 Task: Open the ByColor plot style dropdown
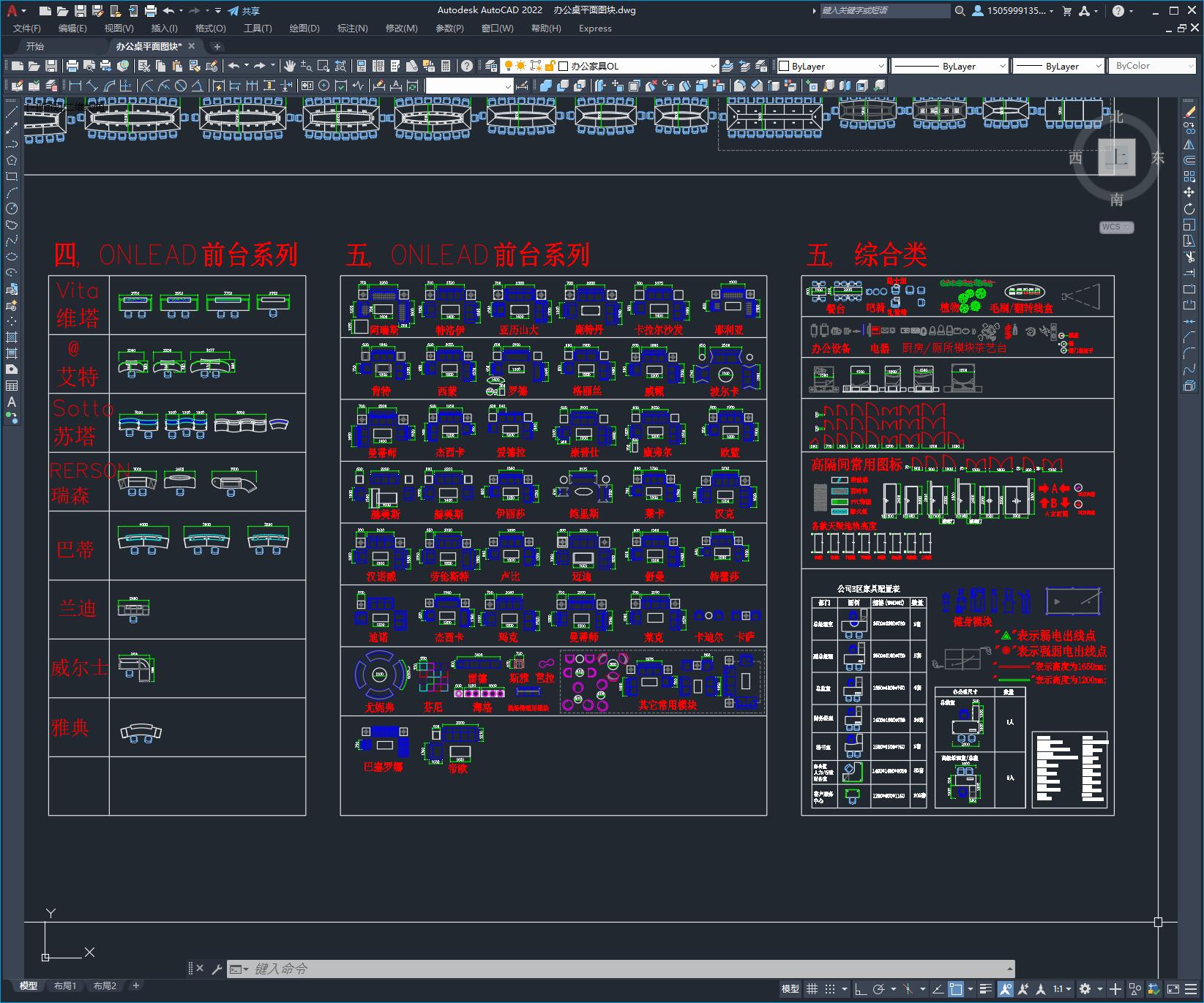[1153, 66]
